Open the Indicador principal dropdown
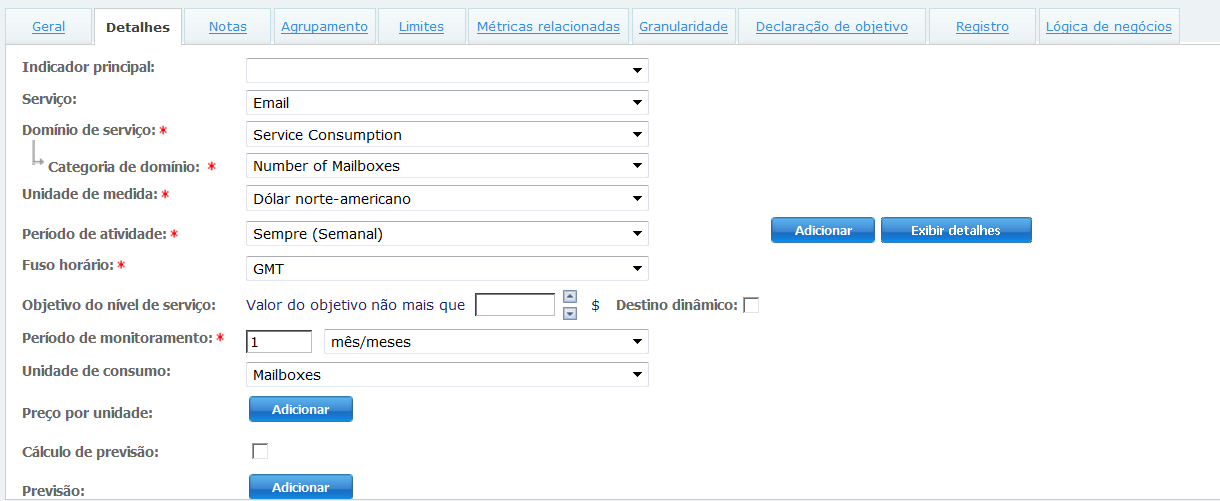Image resolution: width=1220 pixels, height=501 pixels. click(x=447, y=70)
